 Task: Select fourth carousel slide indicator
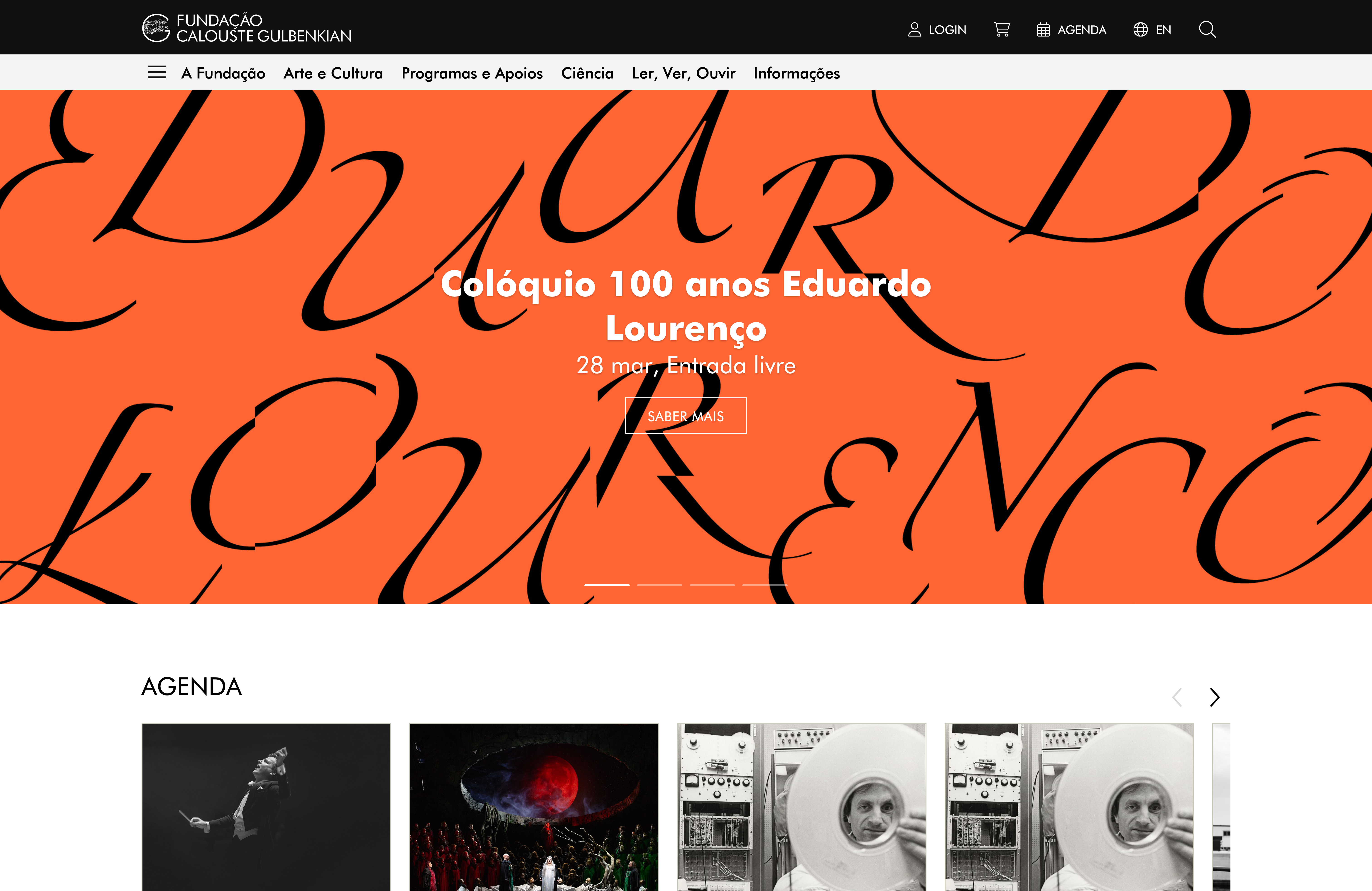tap(764, 585)
